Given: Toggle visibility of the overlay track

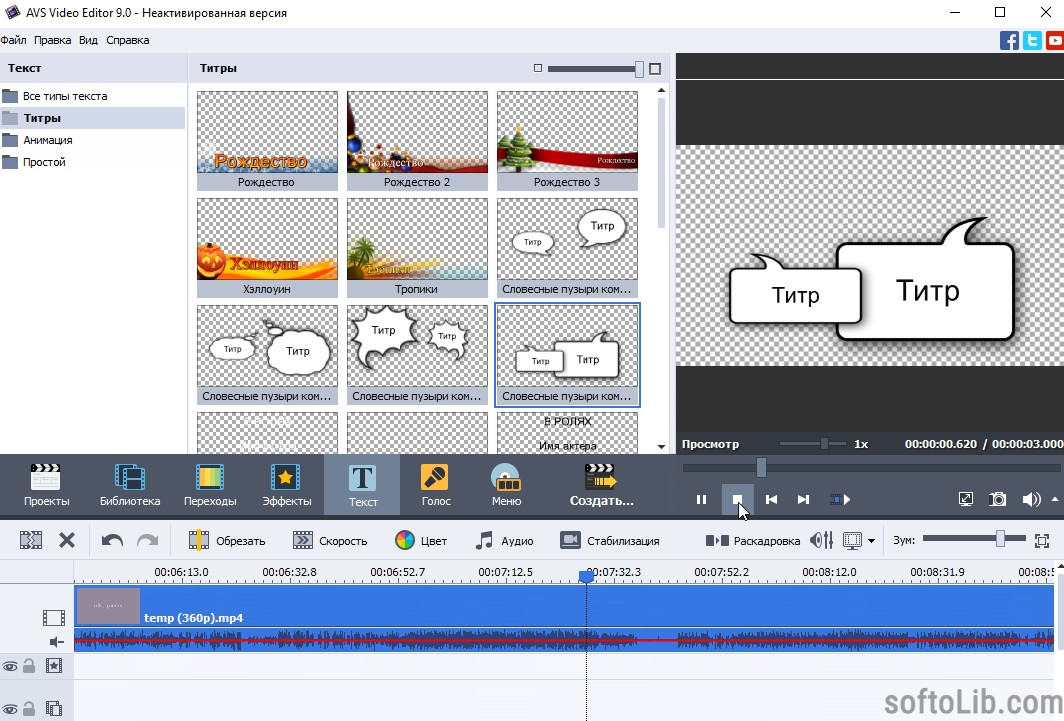Looking at the screenshot, I should tap(10, 709).
